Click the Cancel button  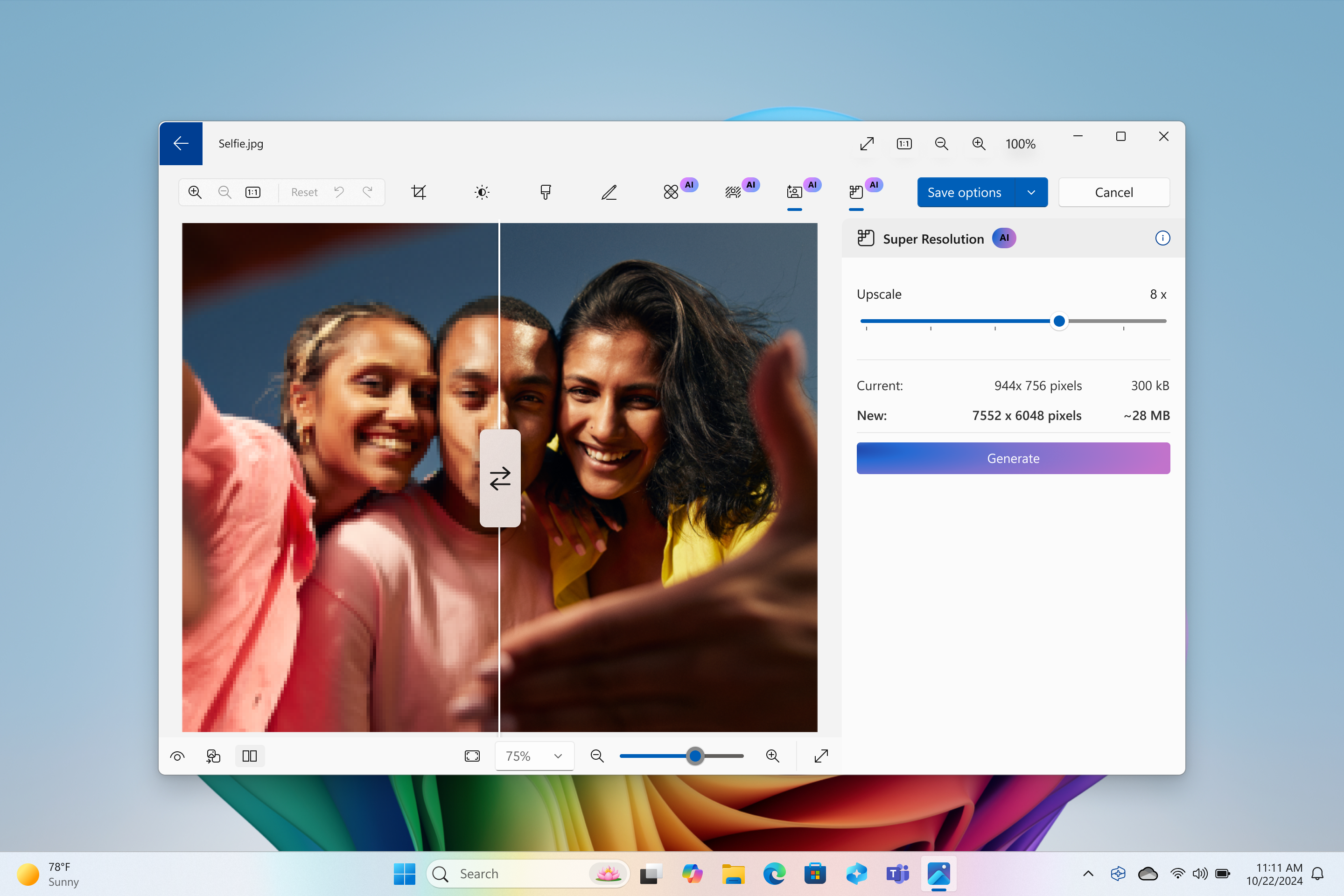[x=1112, y=192]
